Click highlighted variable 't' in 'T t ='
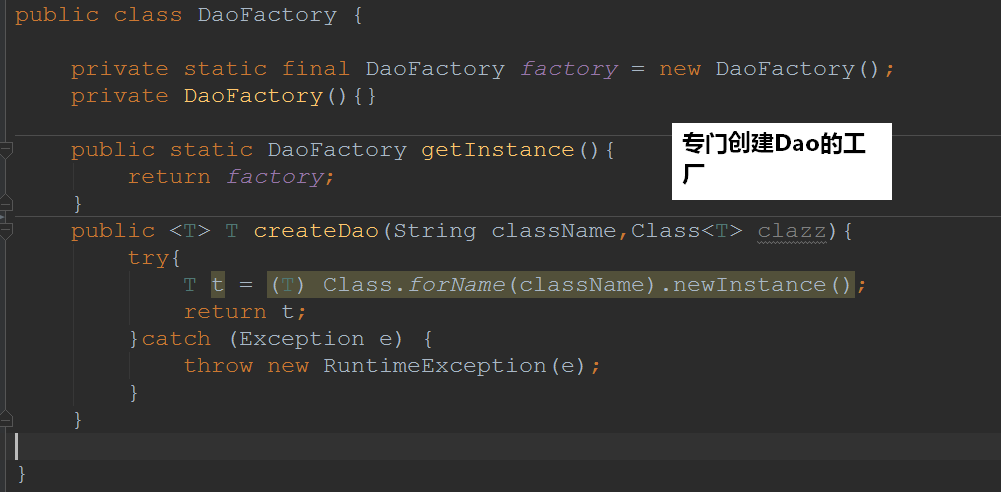 tap(218, 285)
